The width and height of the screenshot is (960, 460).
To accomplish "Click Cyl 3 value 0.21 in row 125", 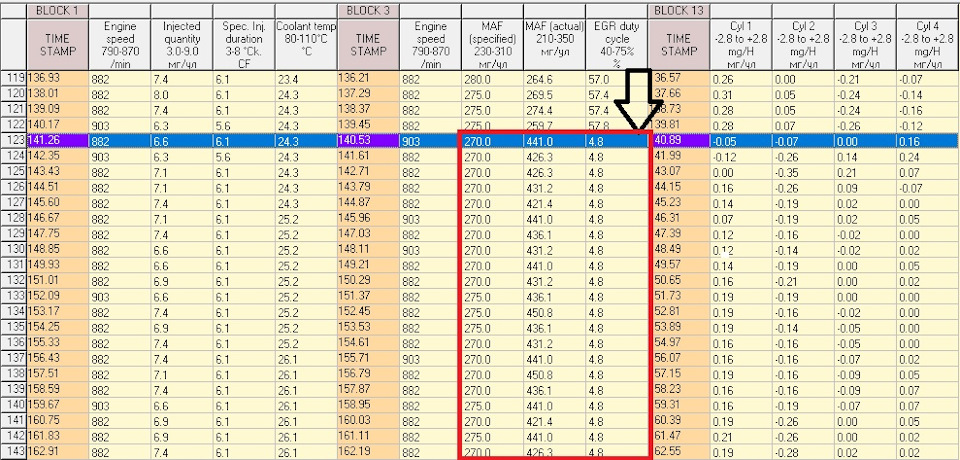I will point(865,172).
